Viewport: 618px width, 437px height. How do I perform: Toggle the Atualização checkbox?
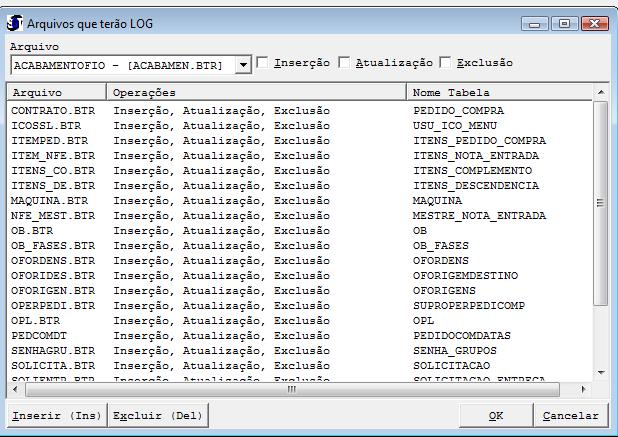click(345, 63)
